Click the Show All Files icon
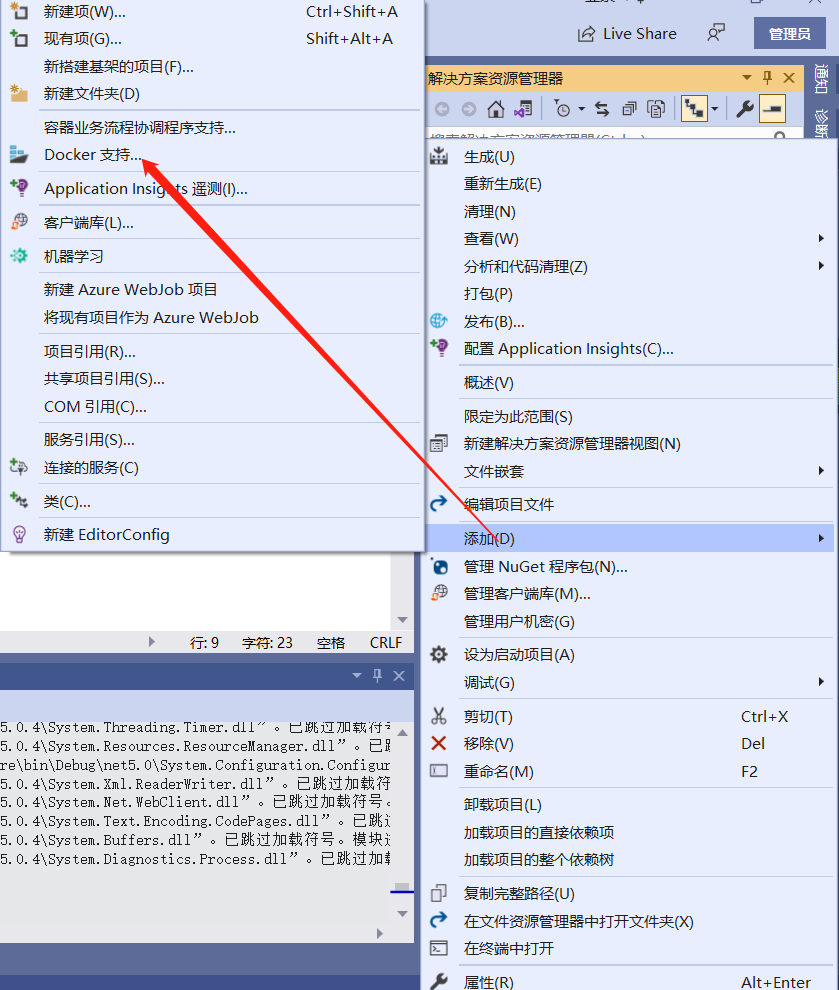 657,109
